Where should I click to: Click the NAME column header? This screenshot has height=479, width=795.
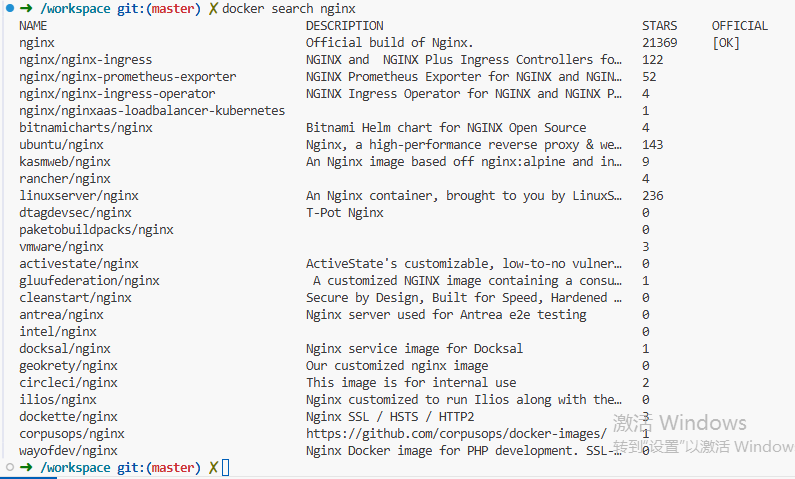[33, 26]
